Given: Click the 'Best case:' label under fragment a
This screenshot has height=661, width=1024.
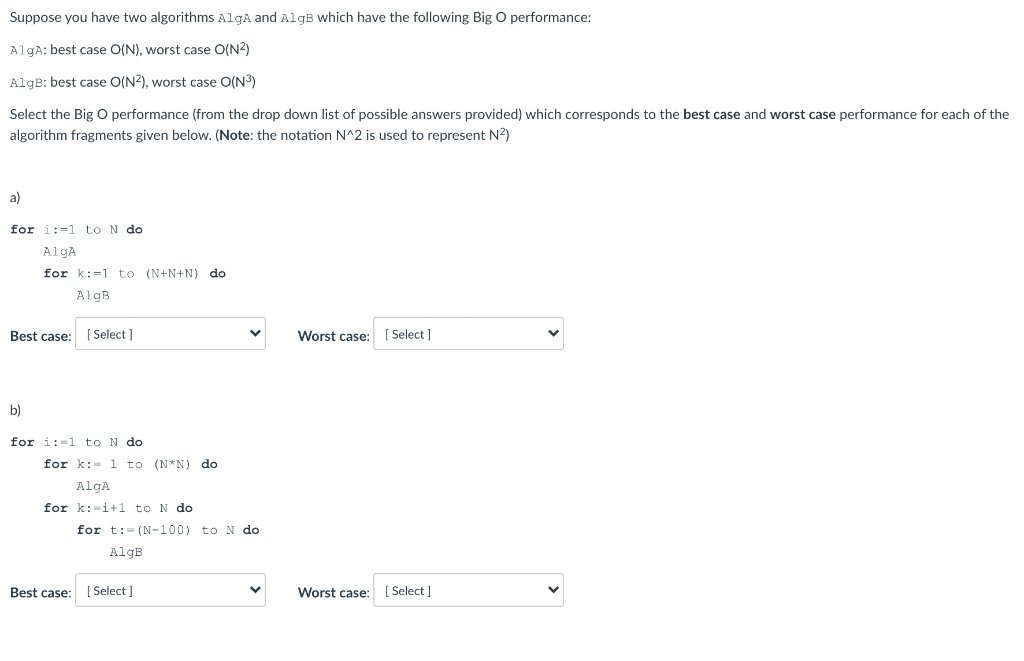Looking at the screenshot, I should click(x=40, y=336).
